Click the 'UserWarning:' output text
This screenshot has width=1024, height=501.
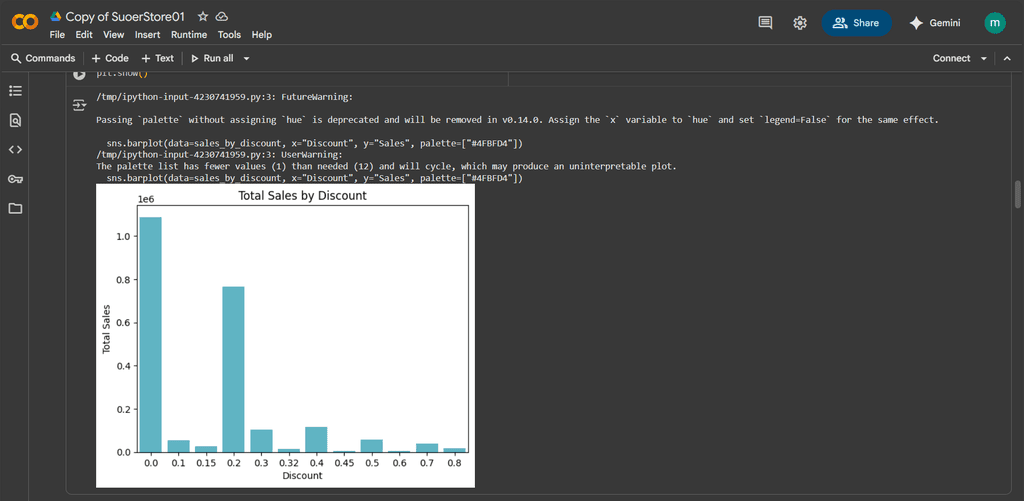pos(312,155)
